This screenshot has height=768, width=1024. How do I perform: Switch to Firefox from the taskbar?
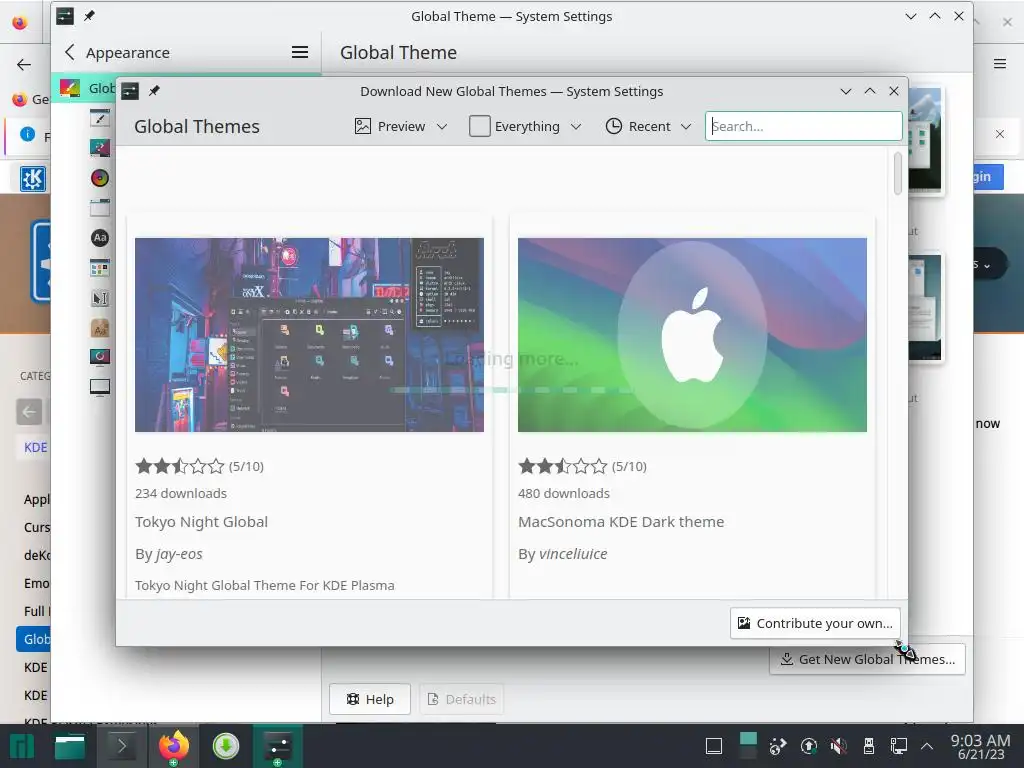[x=174, y=746]
